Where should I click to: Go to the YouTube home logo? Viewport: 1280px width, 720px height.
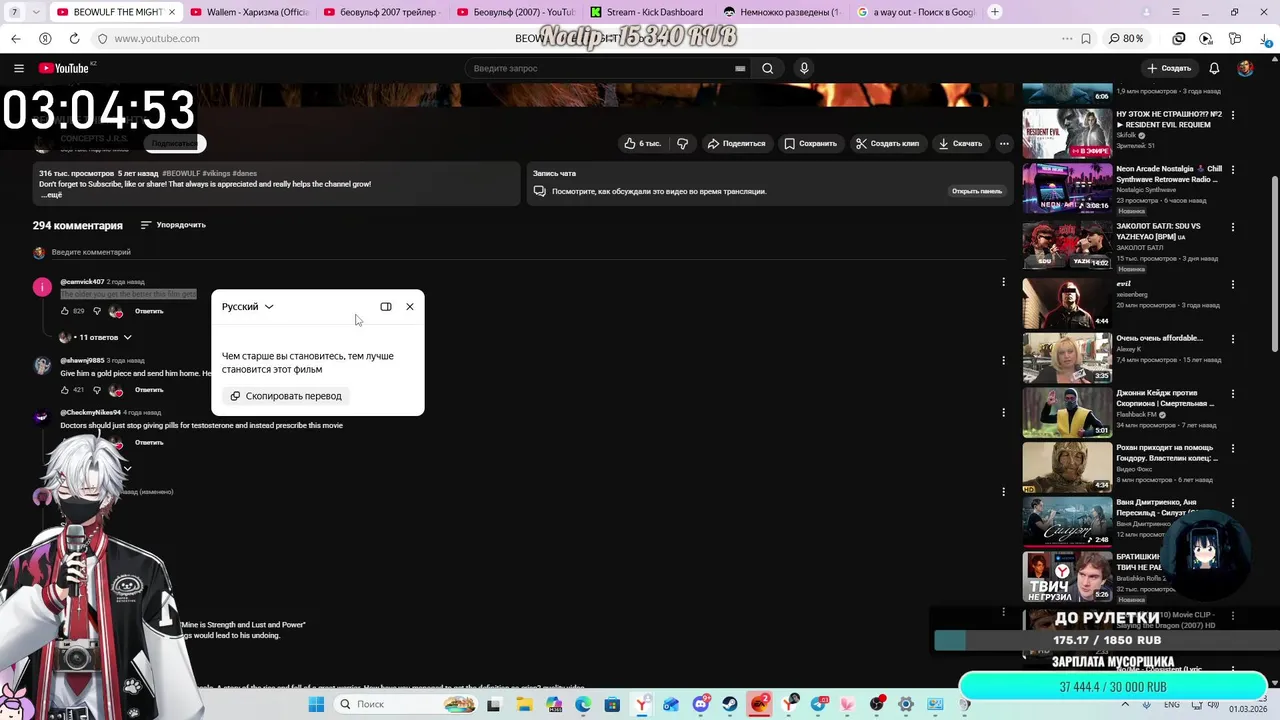coord(66,68)
